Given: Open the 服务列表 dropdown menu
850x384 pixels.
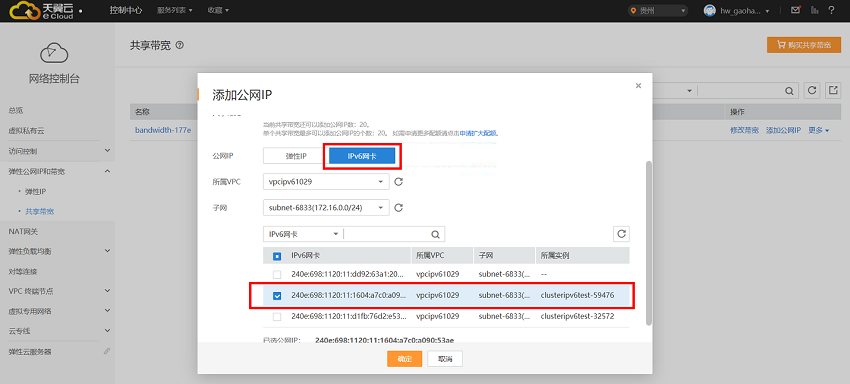Looking at the screenshot, I should [175, 10].
